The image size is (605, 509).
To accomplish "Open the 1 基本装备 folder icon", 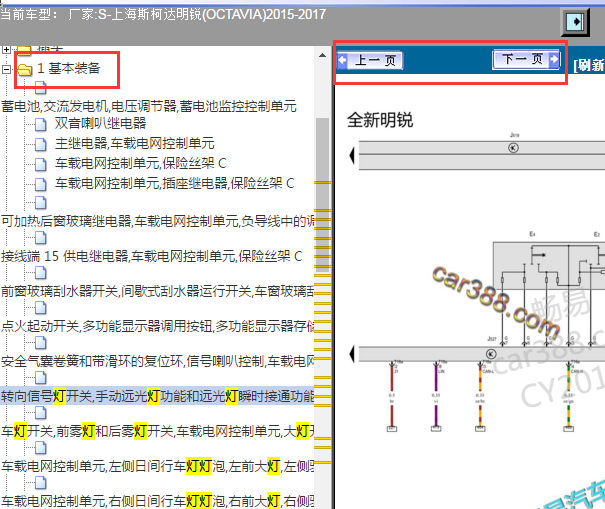I will click(25, 69).
